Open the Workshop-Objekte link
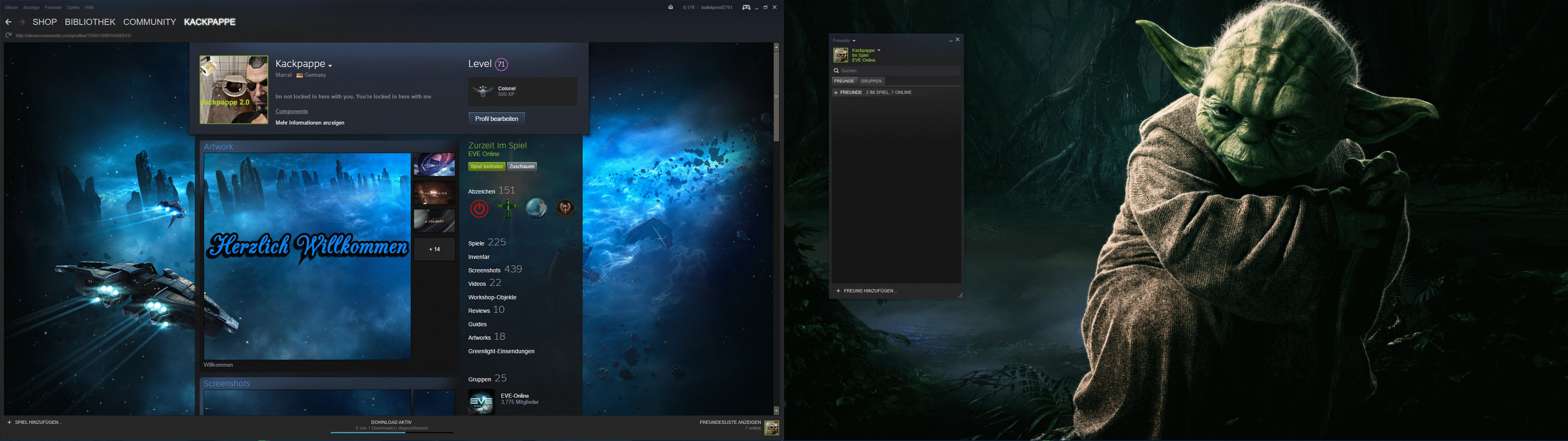Image resolution: width=1568 pixels, height=441 pixels. coord(492,297)
